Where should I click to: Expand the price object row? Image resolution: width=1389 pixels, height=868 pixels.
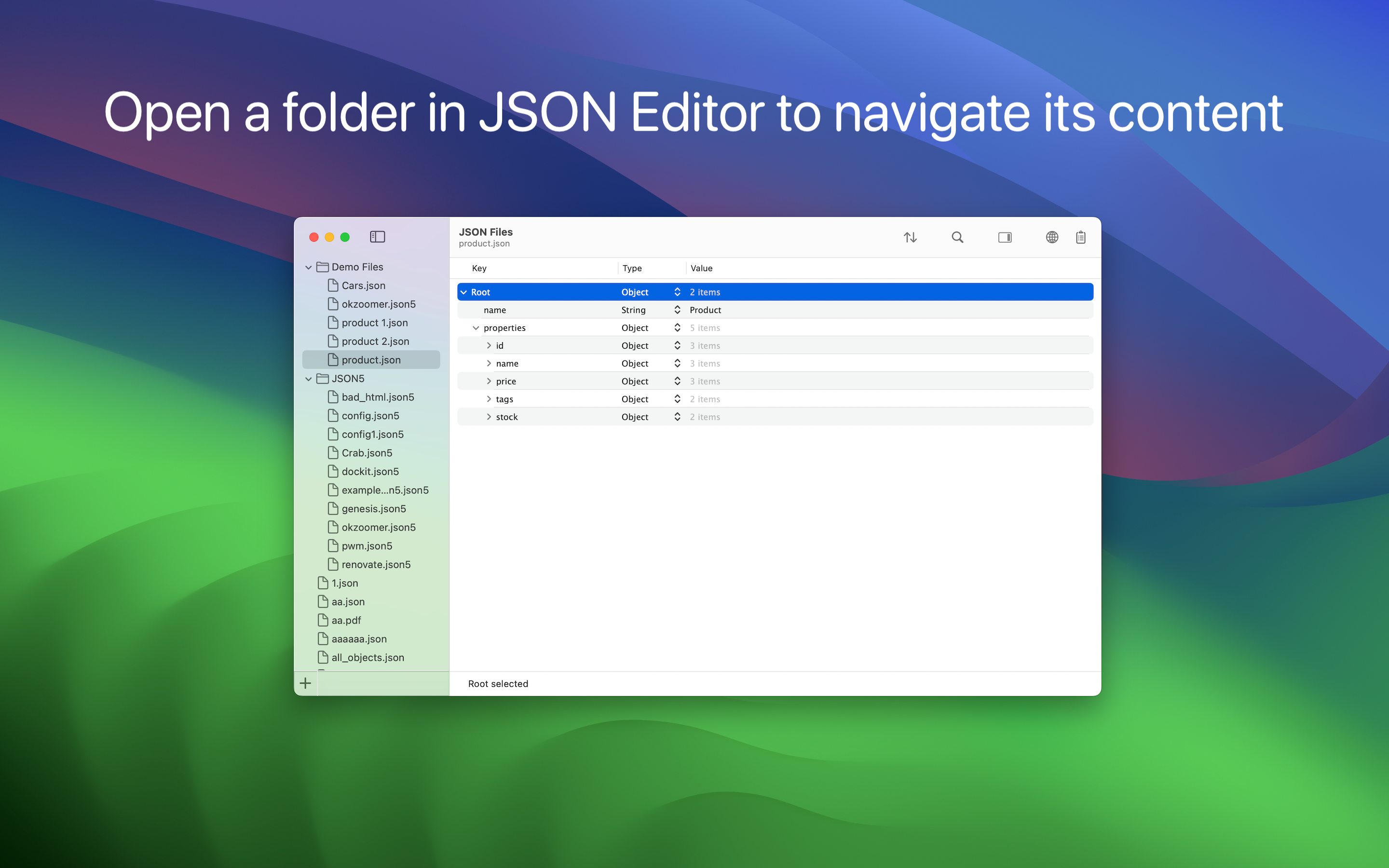click(x=489, y=381)
